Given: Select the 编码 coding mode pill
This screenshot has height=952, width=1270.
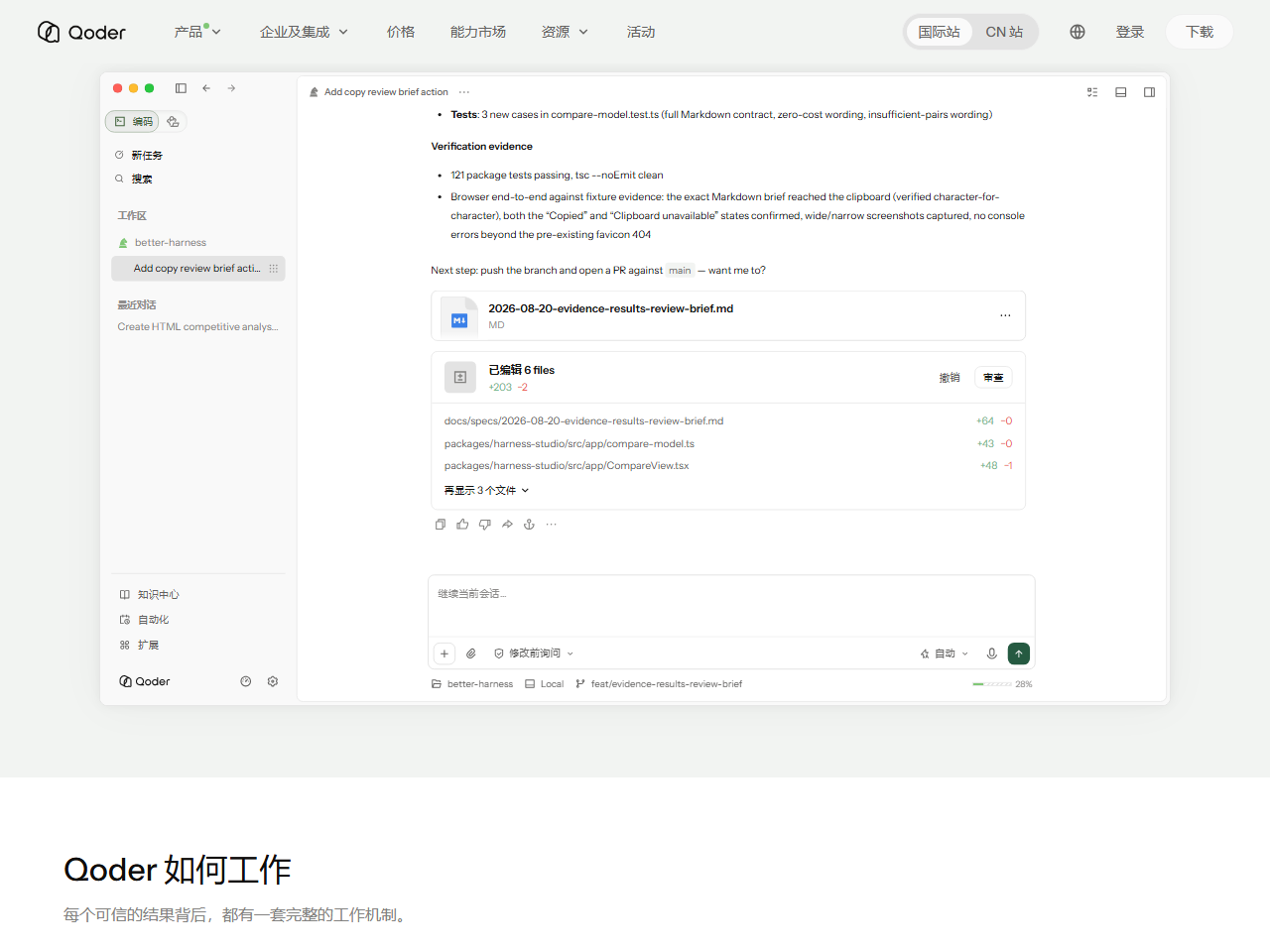Looking at the screenshot, I should coord(133,121).
